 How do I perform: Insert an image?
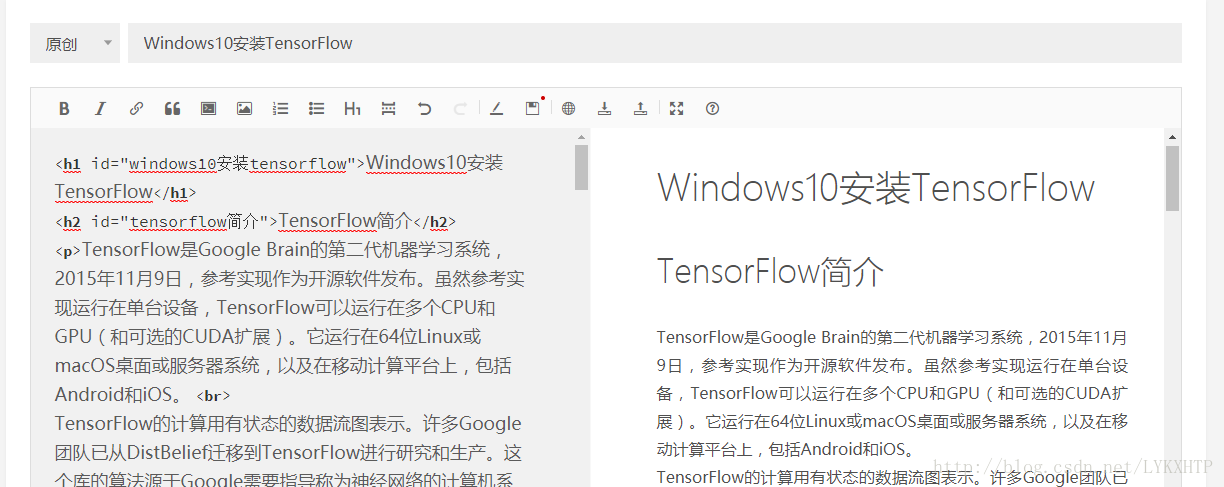[244, 109]
